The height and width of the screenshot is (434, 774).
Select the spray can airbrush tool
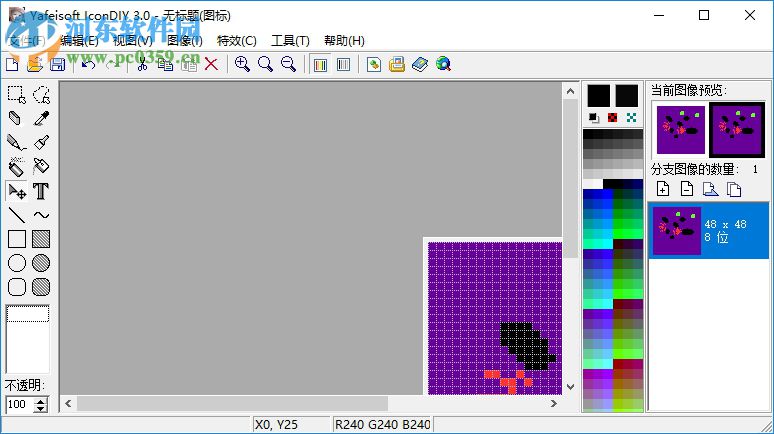17,167
